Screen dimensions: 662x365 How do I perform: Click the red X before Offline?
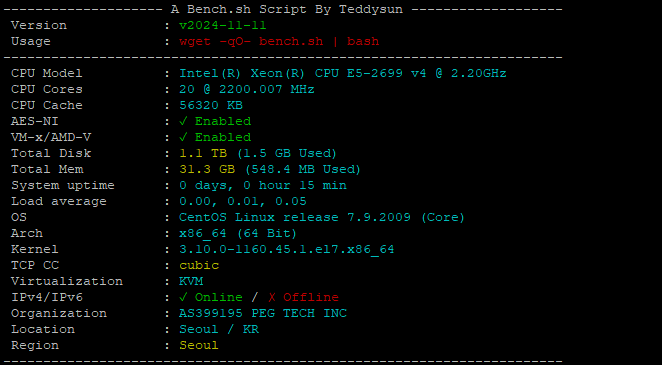point(271,297)
